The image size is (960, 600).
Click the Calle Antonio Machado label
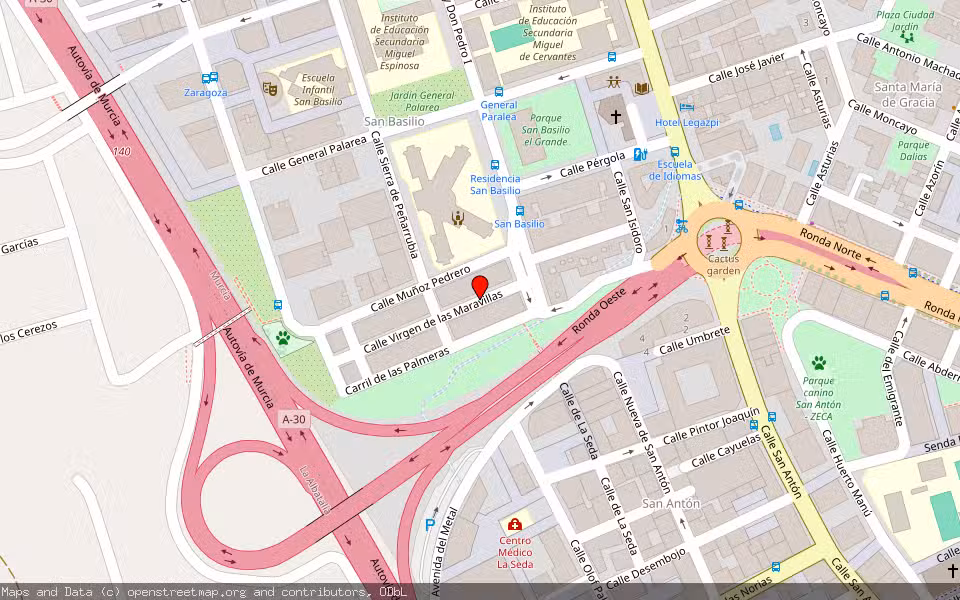click(908, 56)
